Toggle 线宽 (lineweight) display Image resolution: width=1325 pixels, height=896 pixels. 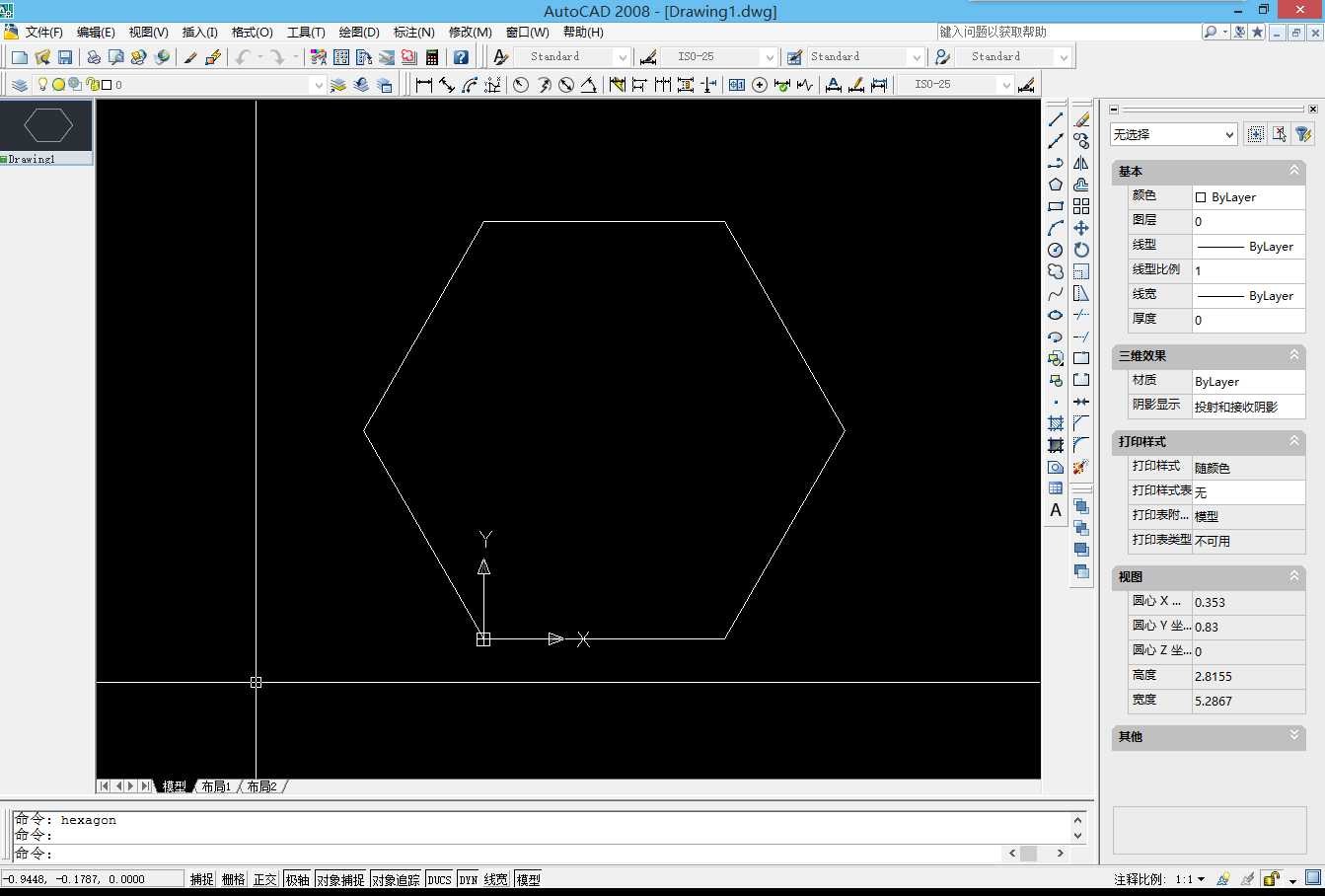pos(496,879)
